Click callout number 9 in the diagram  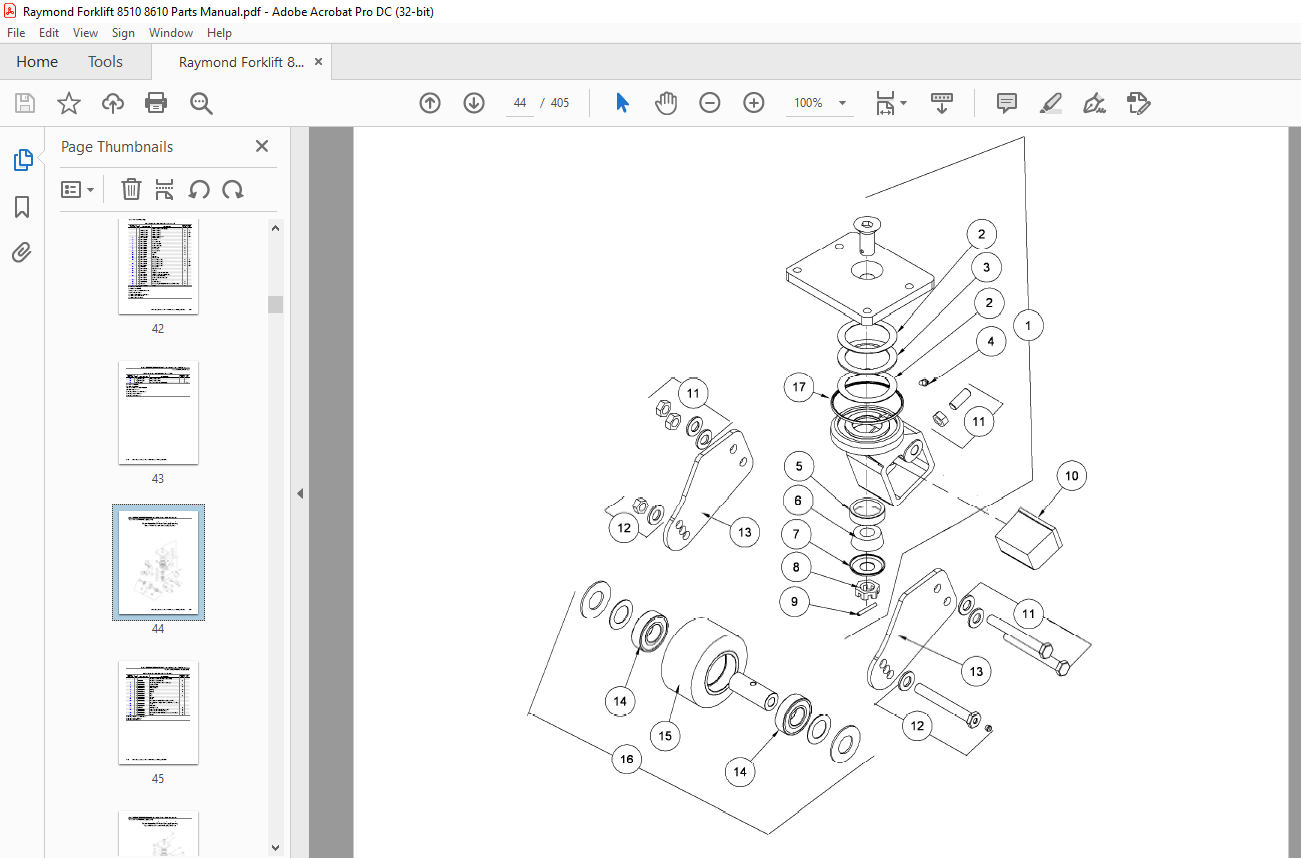(x=795, y=602)
